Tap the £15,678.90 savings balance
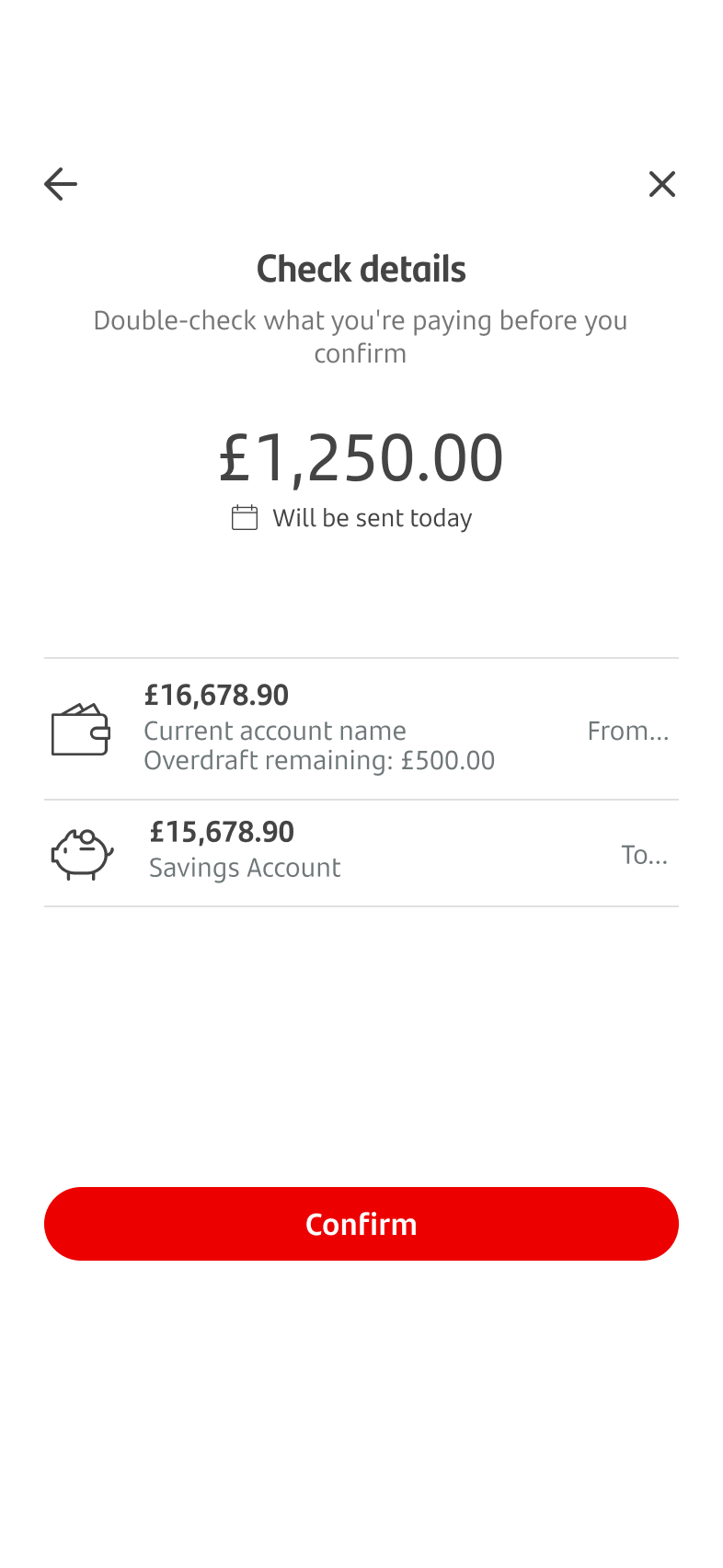The height and width of the screenshot is (1568, 723). [222, 832]
